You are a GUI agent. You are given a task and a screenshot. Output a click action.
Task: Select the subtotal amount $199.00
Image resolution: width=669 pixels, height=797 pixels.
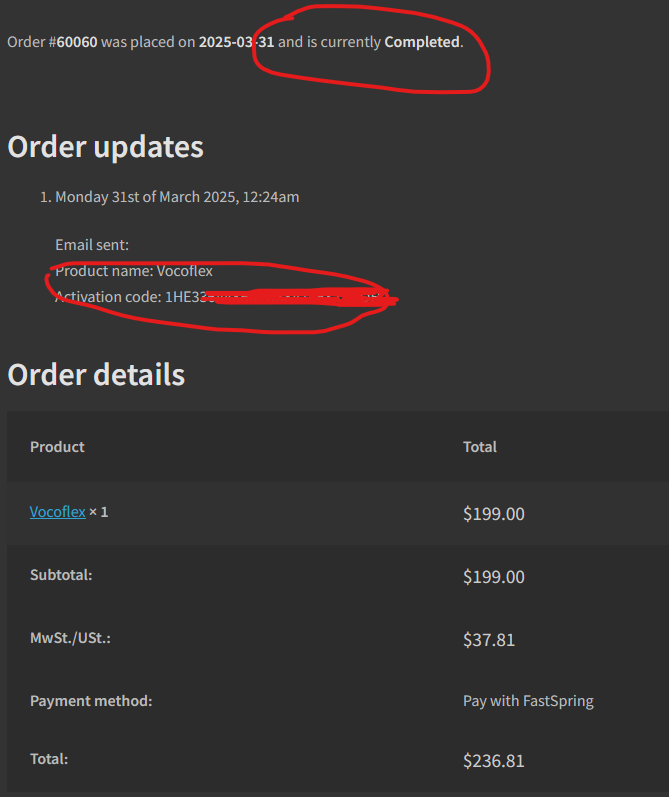point(494,577)
